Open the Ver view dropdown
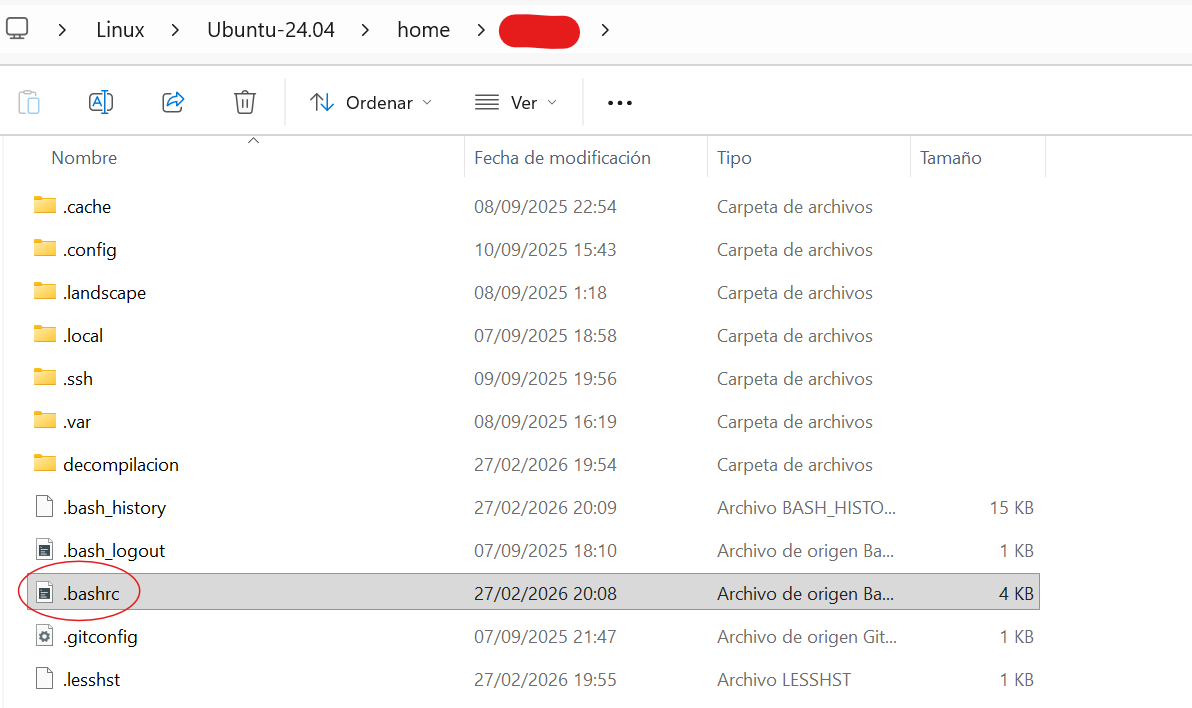The height and width of the screenshot is (708, 1192). tap(516, 103)
